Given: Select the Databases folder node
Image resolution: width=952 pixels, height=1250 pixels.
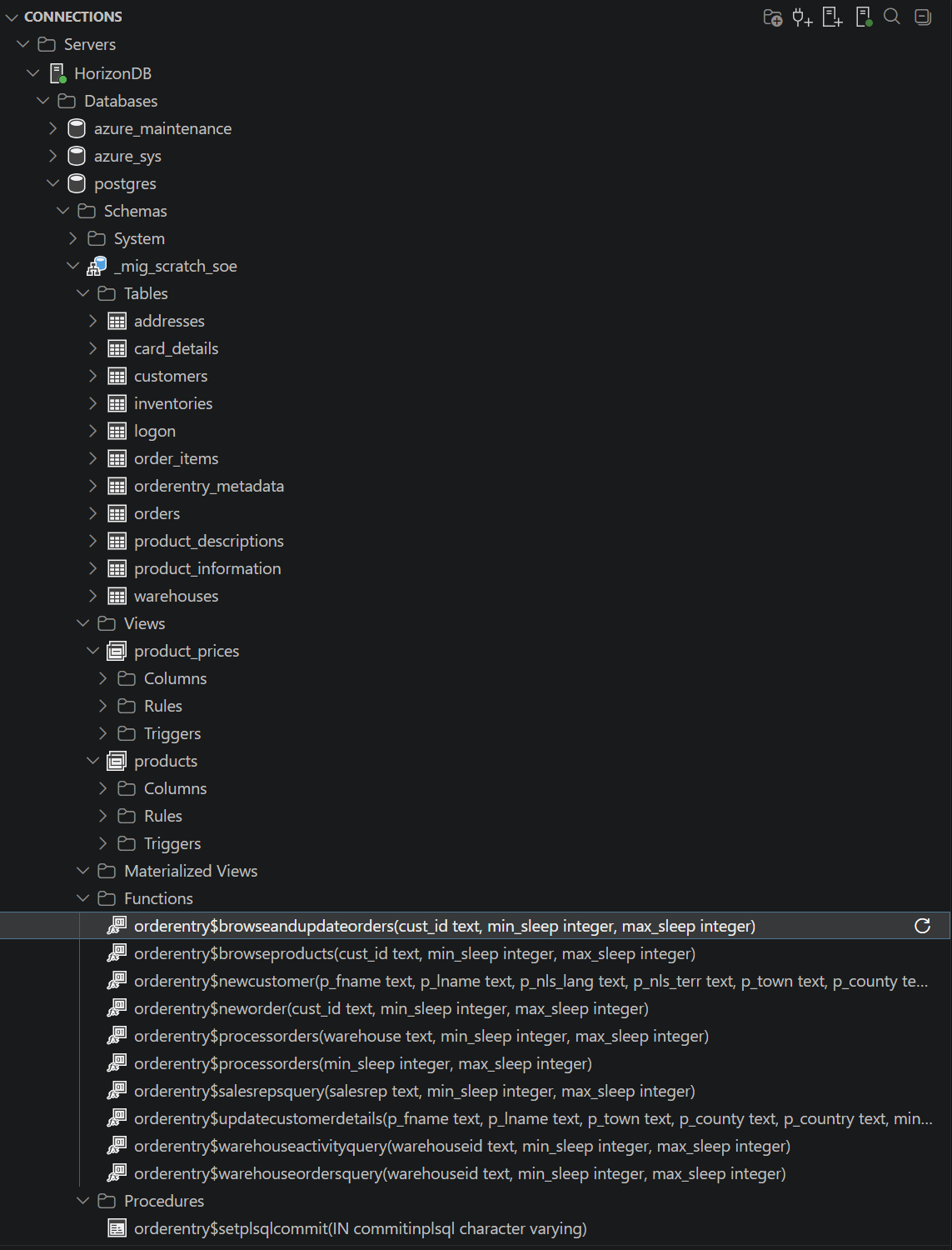Looking at the screenshot, I should click(x=121, y=101).
